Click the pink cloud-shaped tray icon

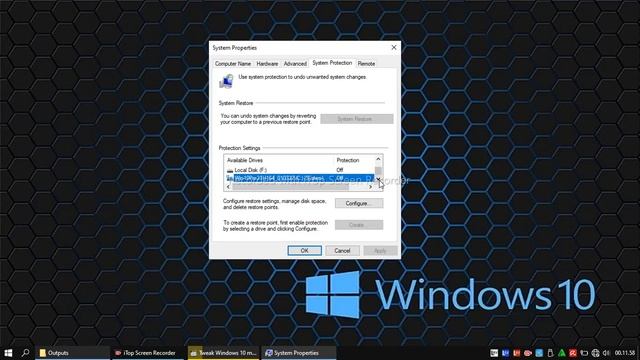pos(528,353)
